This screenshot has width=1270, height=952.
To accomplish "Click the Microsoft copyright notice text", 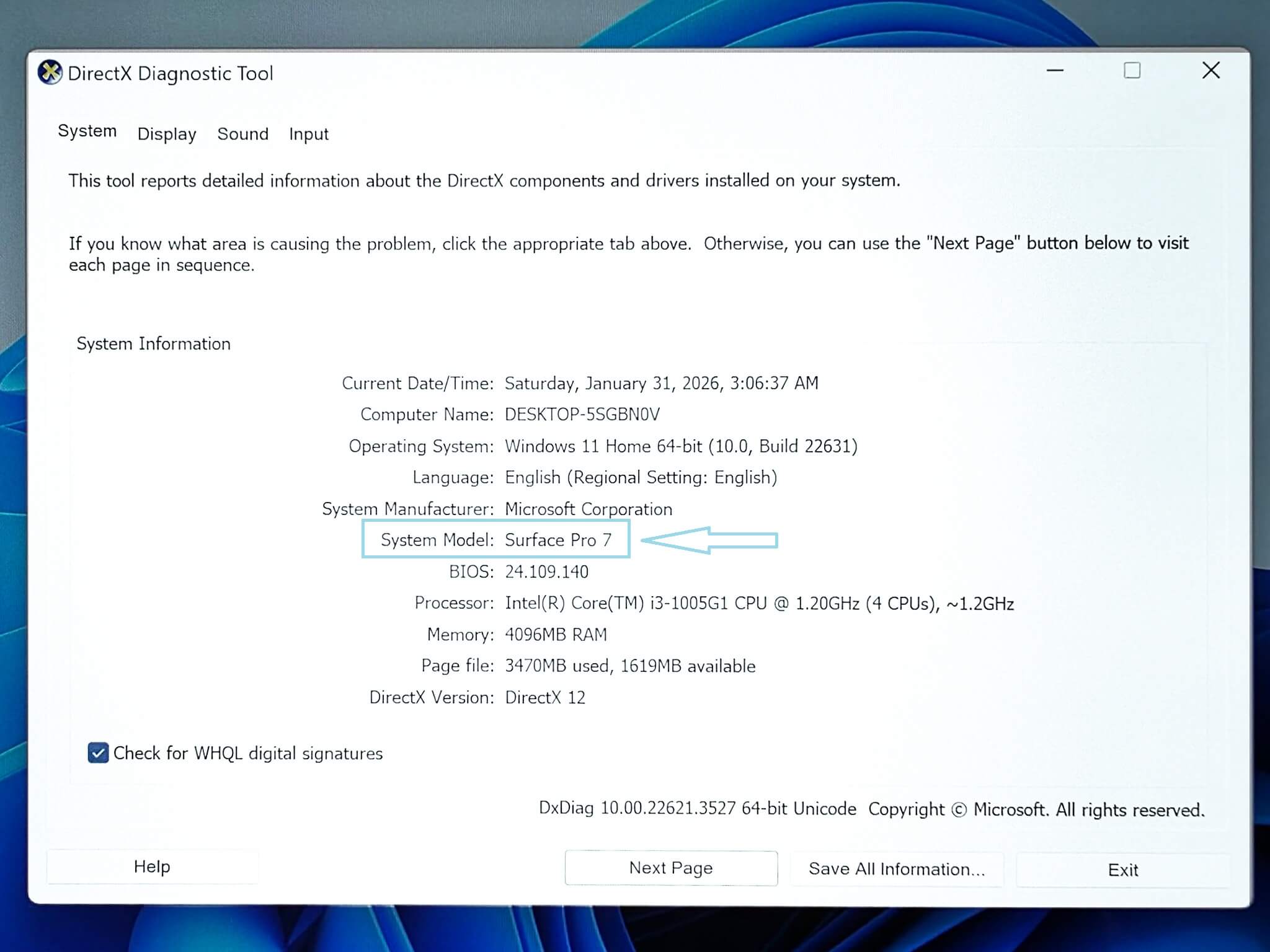I will 1036,809.
